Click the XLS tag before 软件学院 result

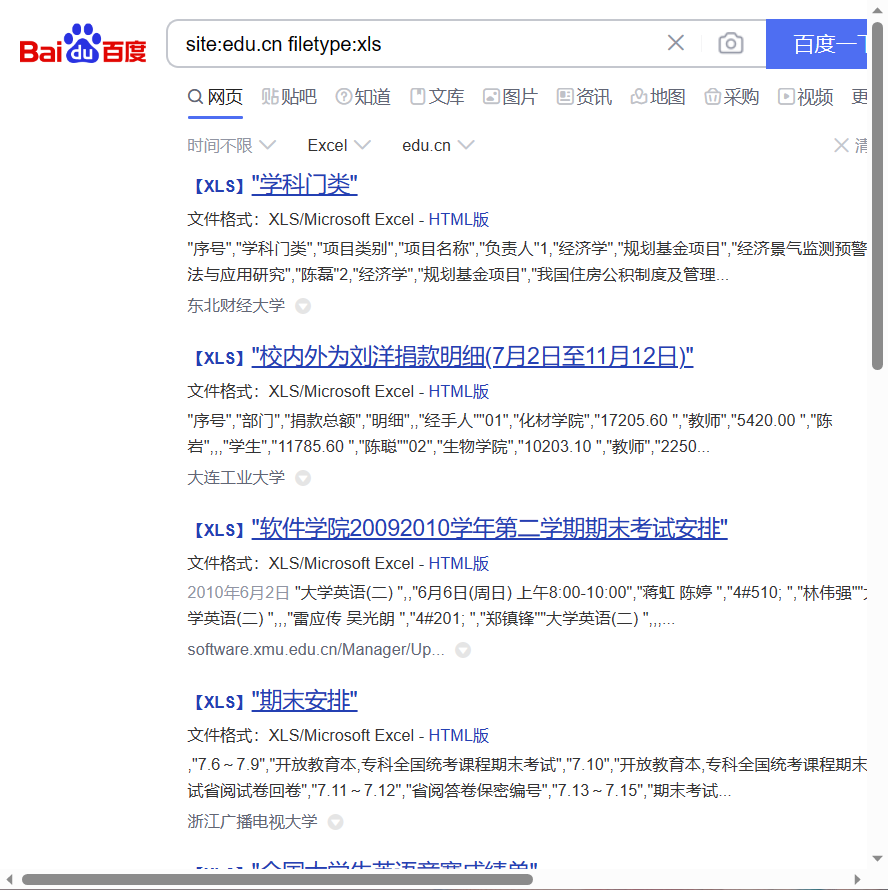click(x=219, y=530)
